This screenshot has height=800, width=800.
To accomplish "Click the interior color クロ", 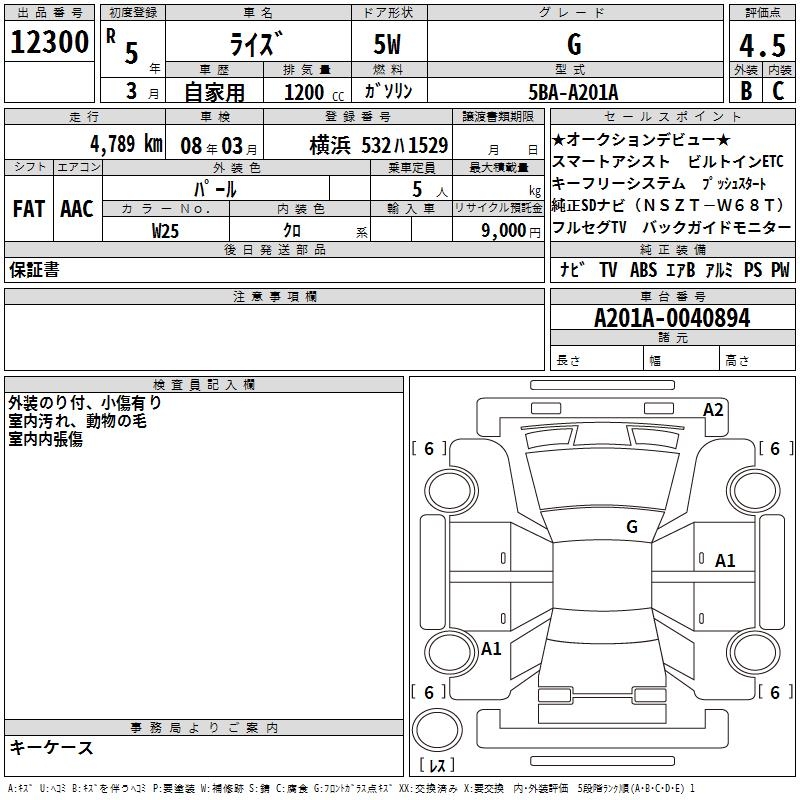I will click(x=292, y=231).
